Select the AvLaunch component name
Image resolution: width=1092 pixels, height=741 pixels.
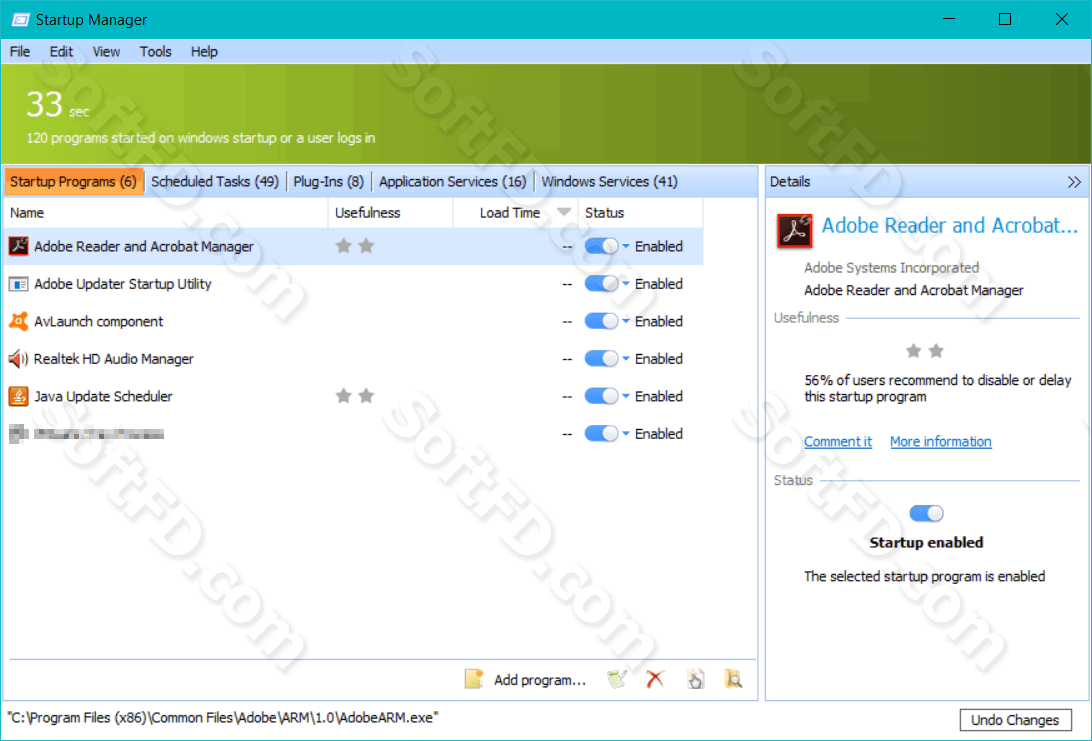point(98,322)
